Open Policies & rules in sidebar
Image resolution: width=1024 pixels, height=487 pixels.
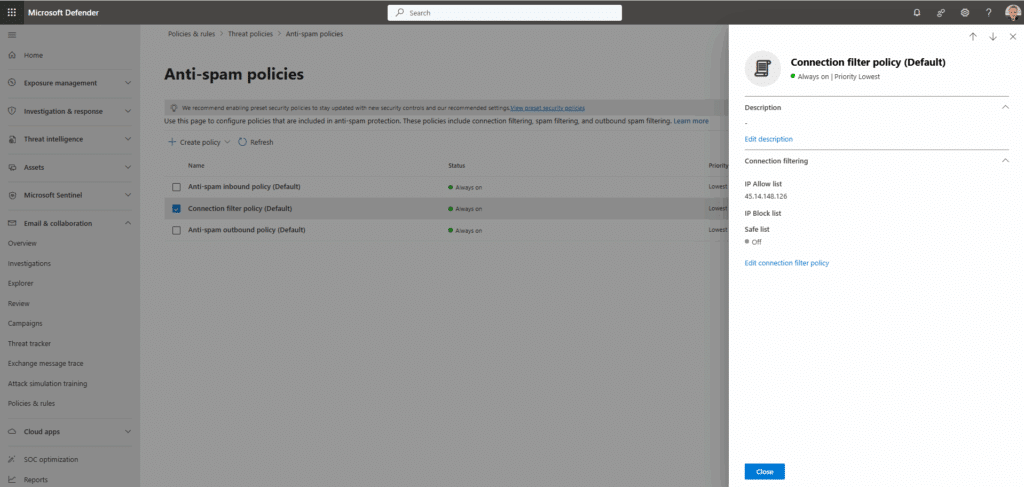31,403
